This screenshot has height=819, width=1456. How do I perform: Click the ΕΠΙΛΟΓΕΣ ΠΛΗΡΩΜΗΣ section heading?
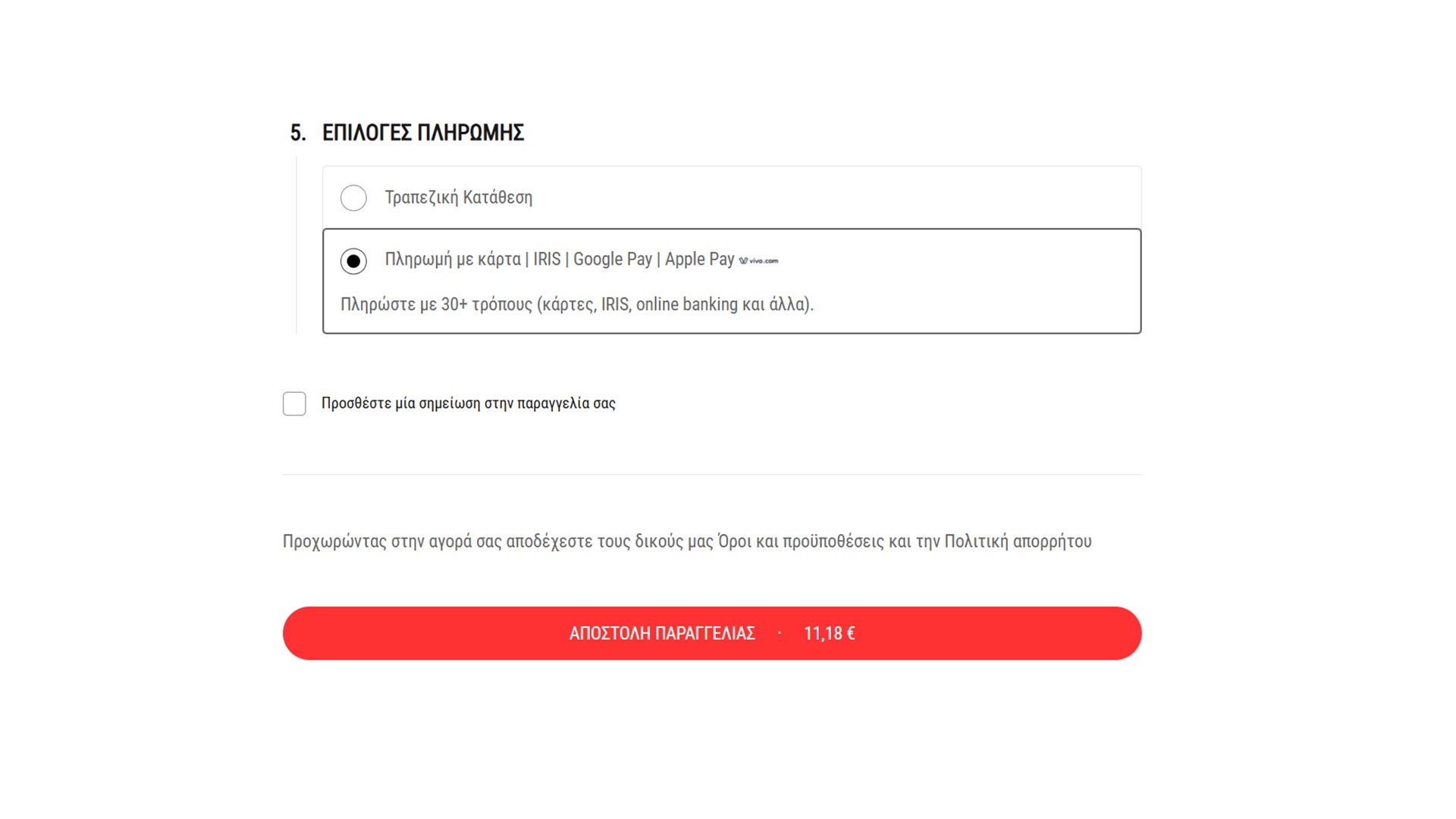422,133
